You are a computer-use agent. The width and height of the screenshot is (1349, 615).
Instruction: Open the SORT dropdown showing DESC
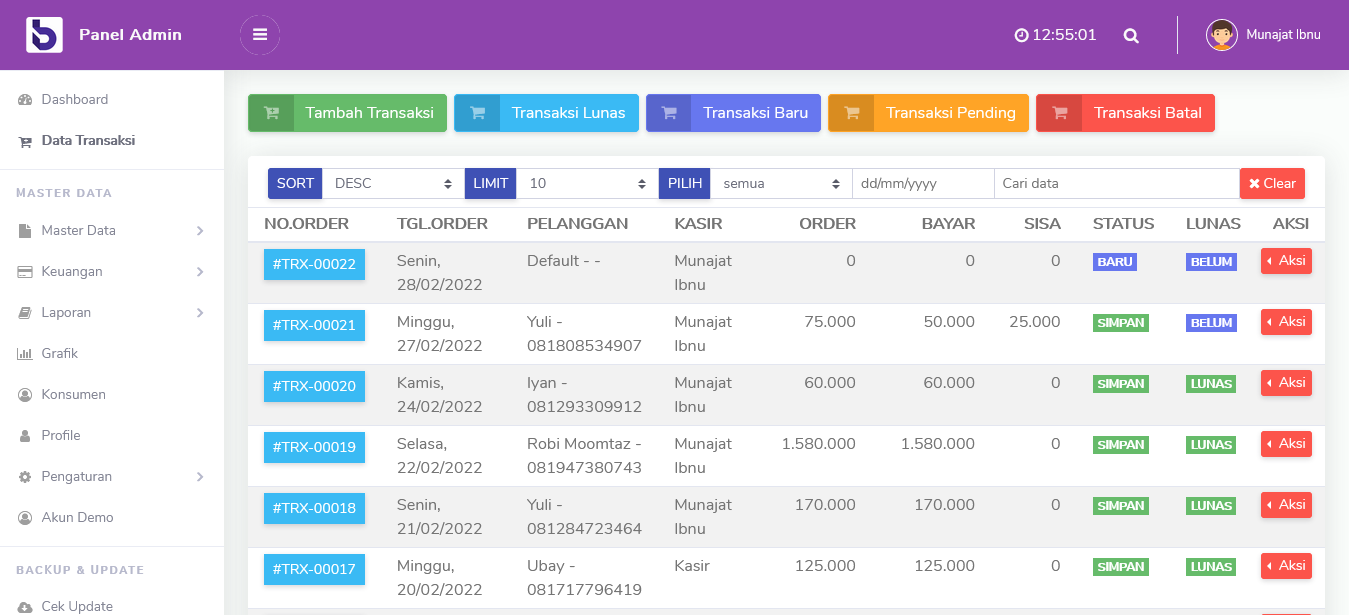pos(393,184)
